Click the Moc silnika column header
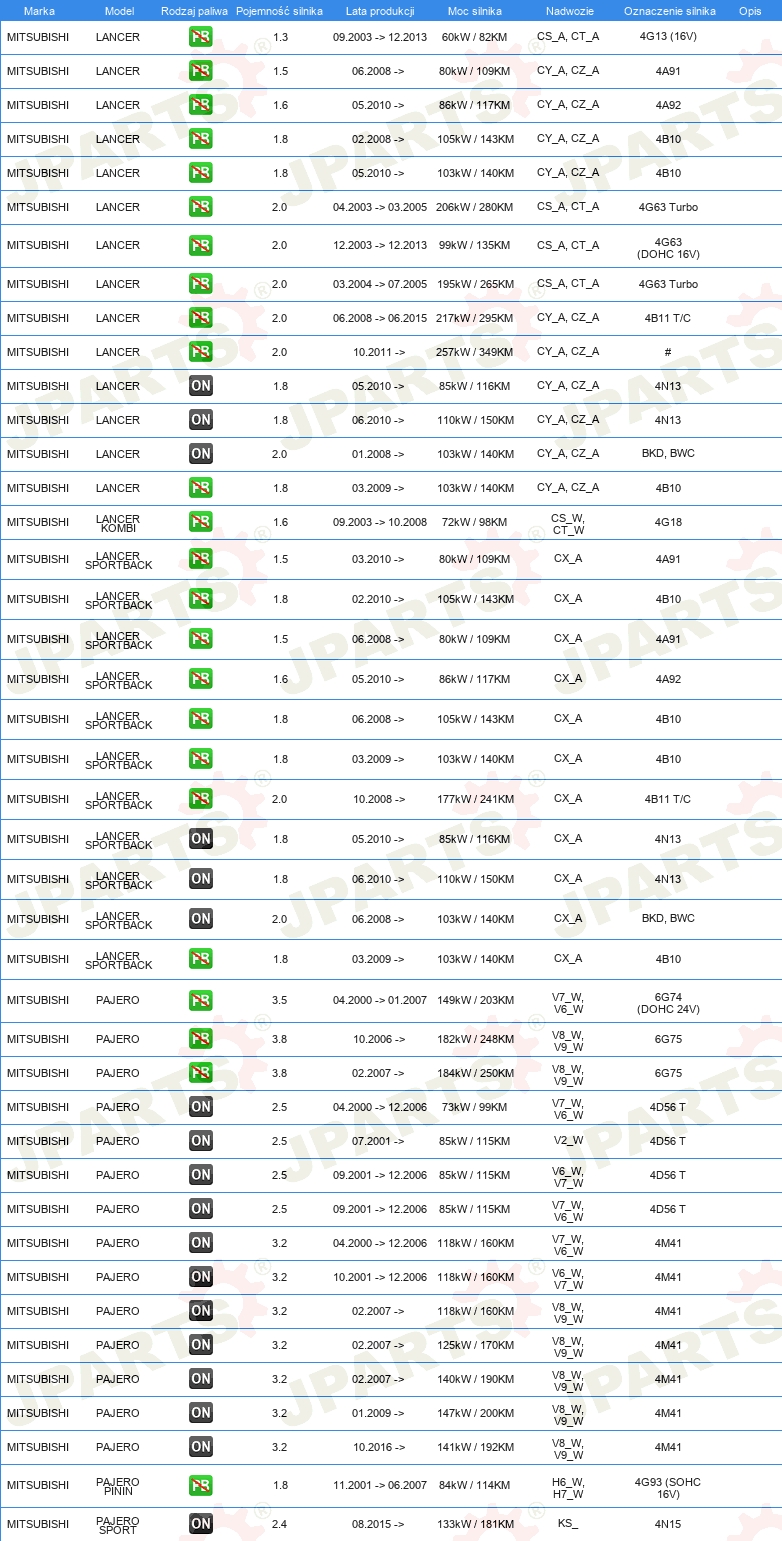 (475, 11)
